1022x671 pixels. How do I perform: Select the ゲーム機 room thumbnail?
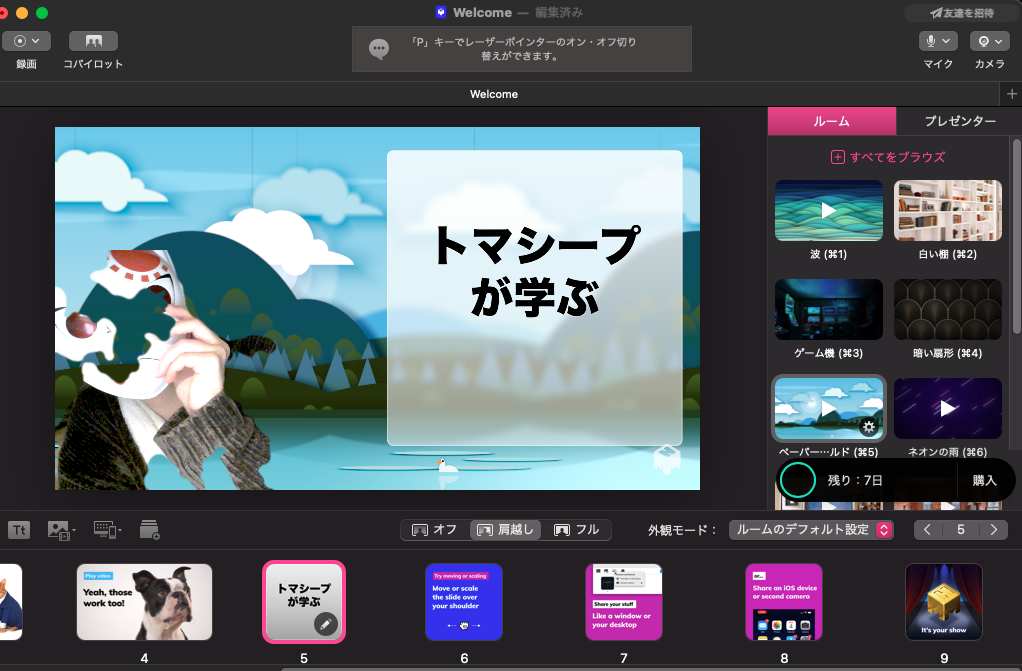point(828,310)
